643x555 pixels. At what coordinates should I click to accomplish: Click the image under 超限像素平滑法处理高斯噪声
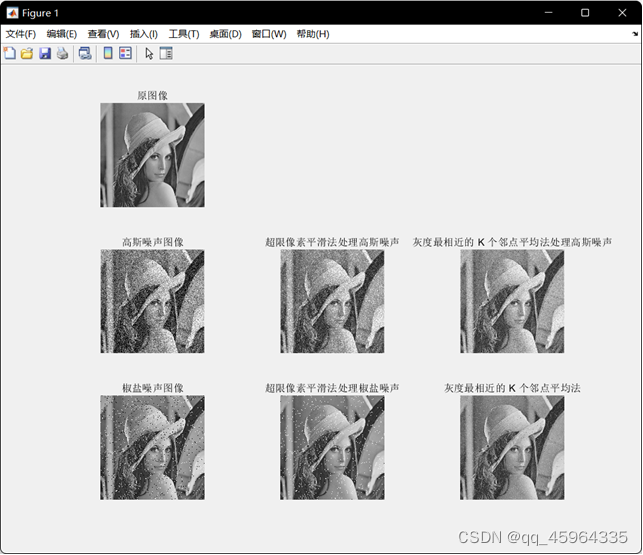(x=332, y=301)
